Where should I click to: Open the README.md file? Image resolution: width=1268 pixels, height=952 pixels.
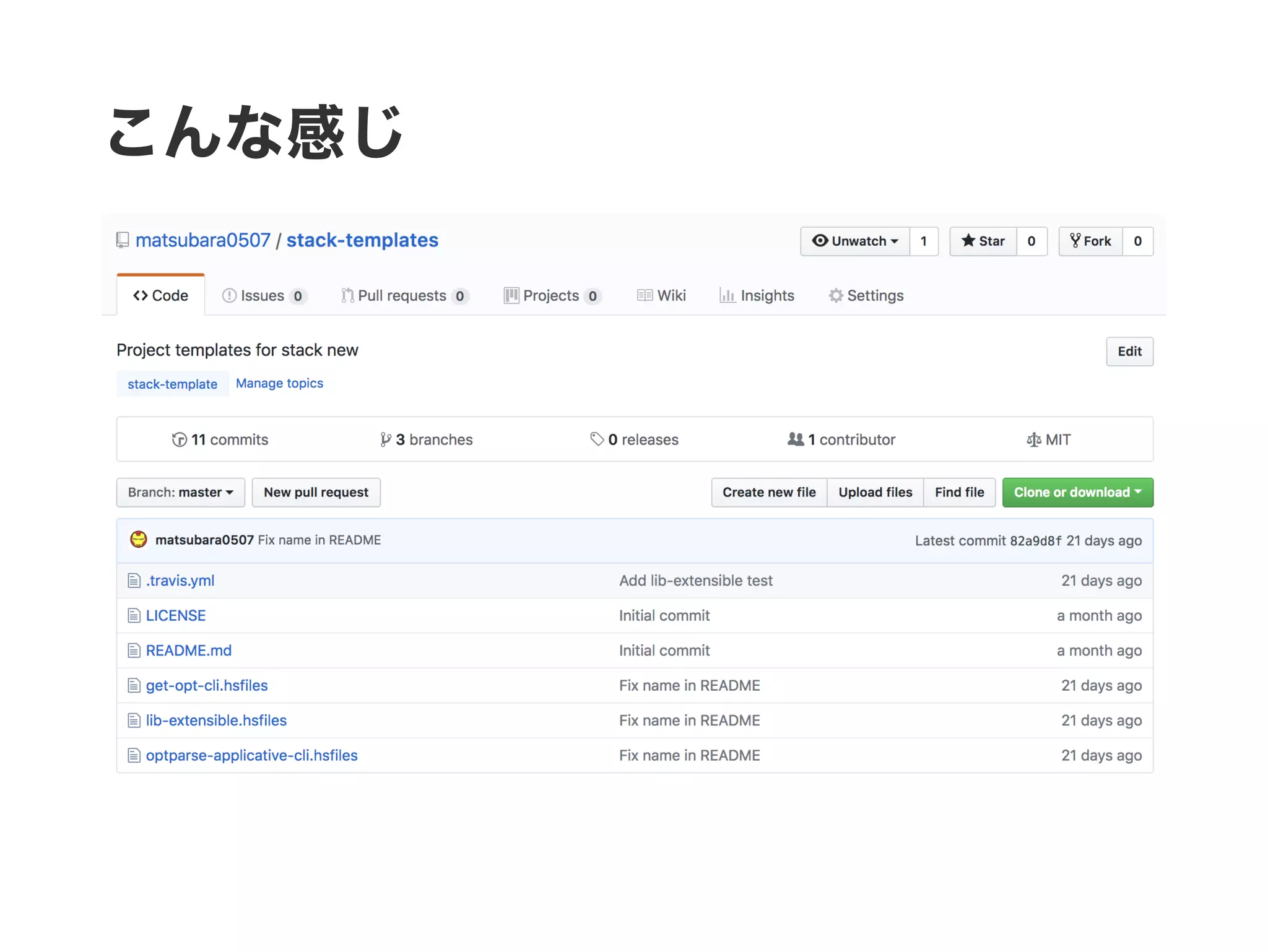pyautogui.click(x=189, y=651)
